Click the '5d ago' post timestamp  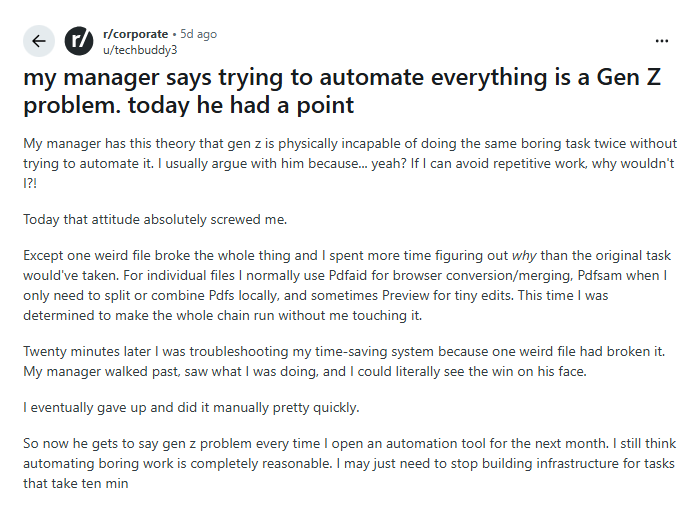(198, 34)
